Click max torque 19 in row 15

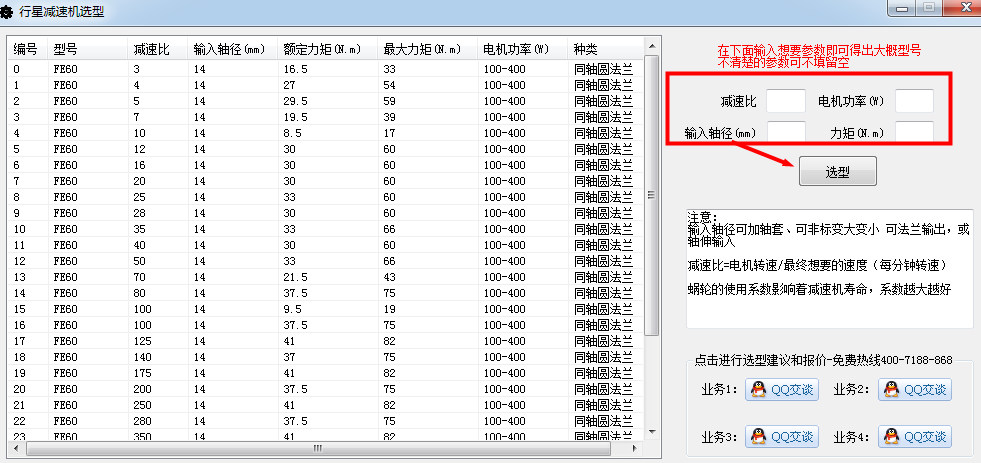tap(390, 308)
